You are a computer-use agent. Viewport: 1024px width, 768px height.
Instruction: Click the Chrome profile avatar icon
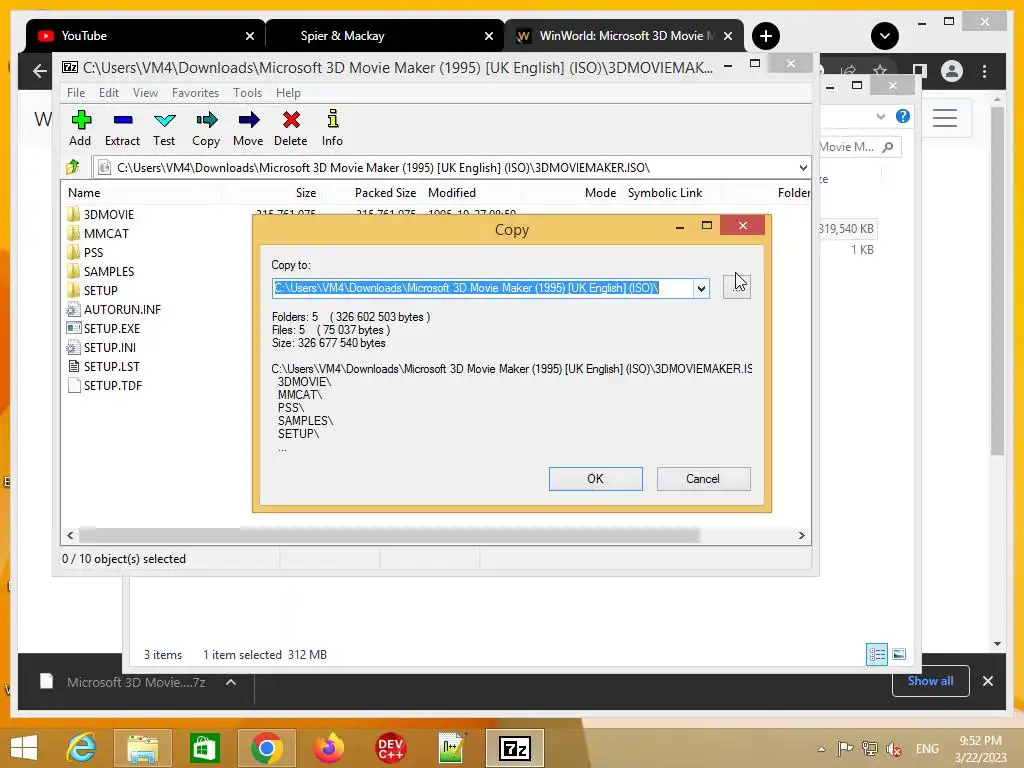(952, 71)
